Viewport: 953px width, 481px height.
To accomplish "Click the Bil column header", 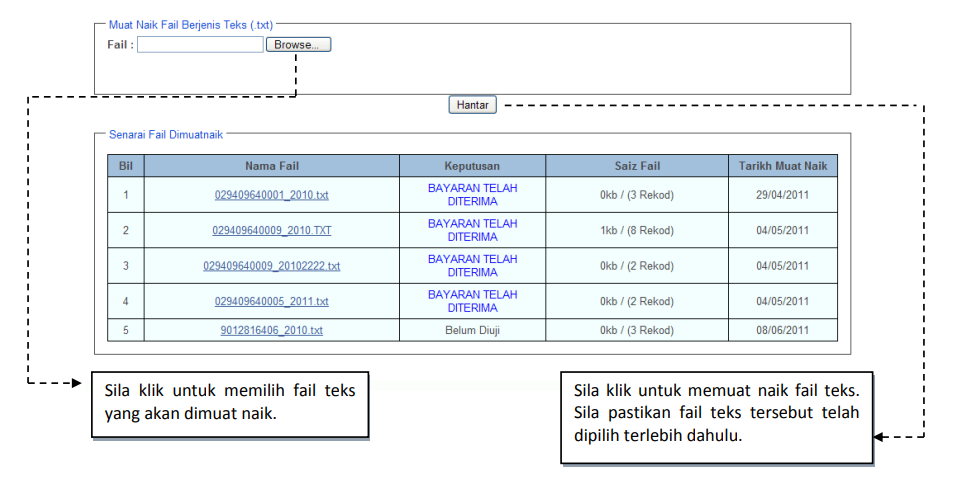I will [126, 166].
